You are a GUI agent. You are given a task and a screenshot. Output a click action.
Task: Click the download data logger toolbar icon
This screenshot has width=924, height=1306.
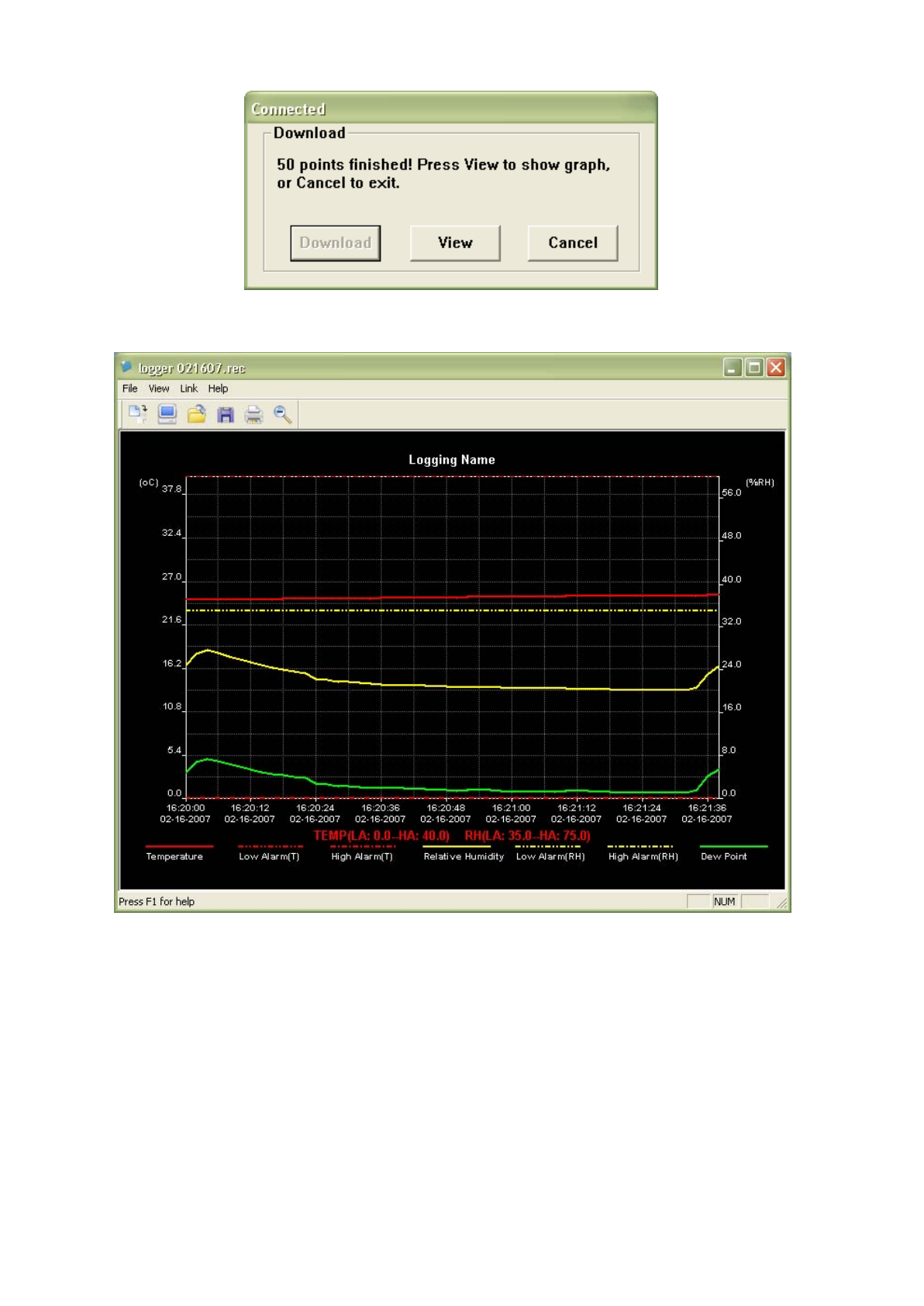click(x=138, y=414)
